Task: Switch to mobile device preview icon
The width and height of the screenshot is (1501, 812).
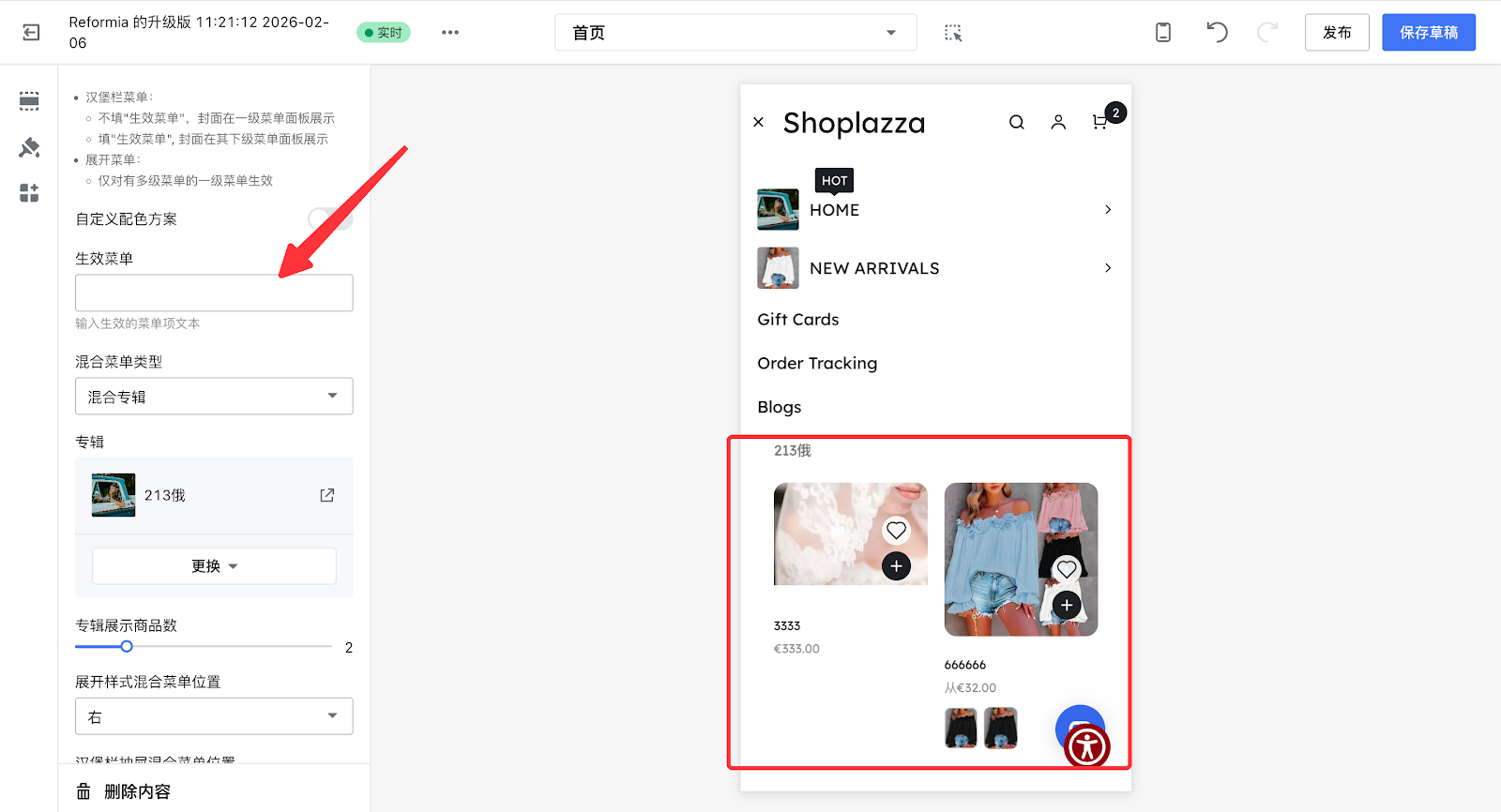Action: (1162, 33)
